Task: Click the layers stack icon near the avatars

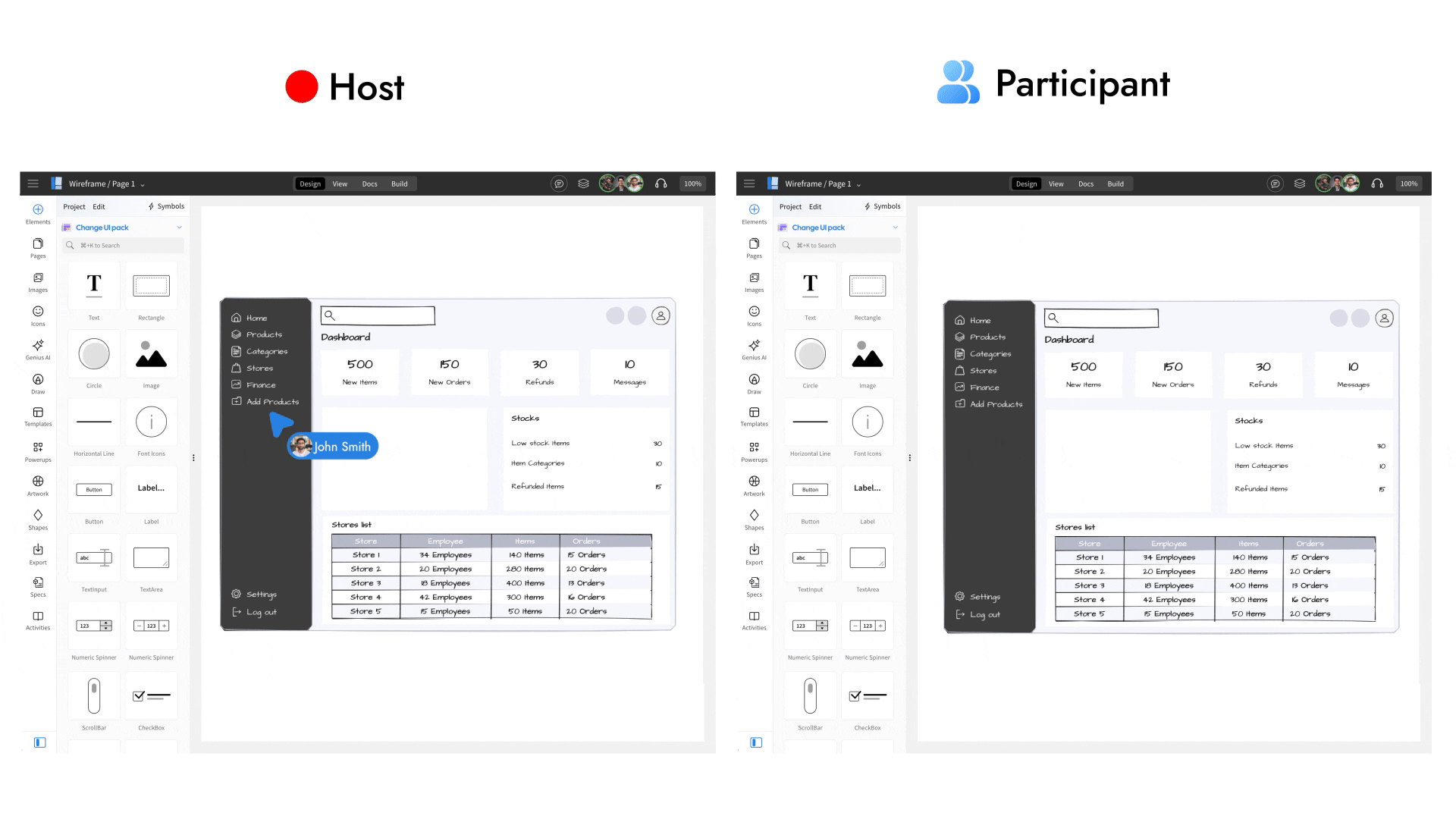Action: click(x=583, y=184)
